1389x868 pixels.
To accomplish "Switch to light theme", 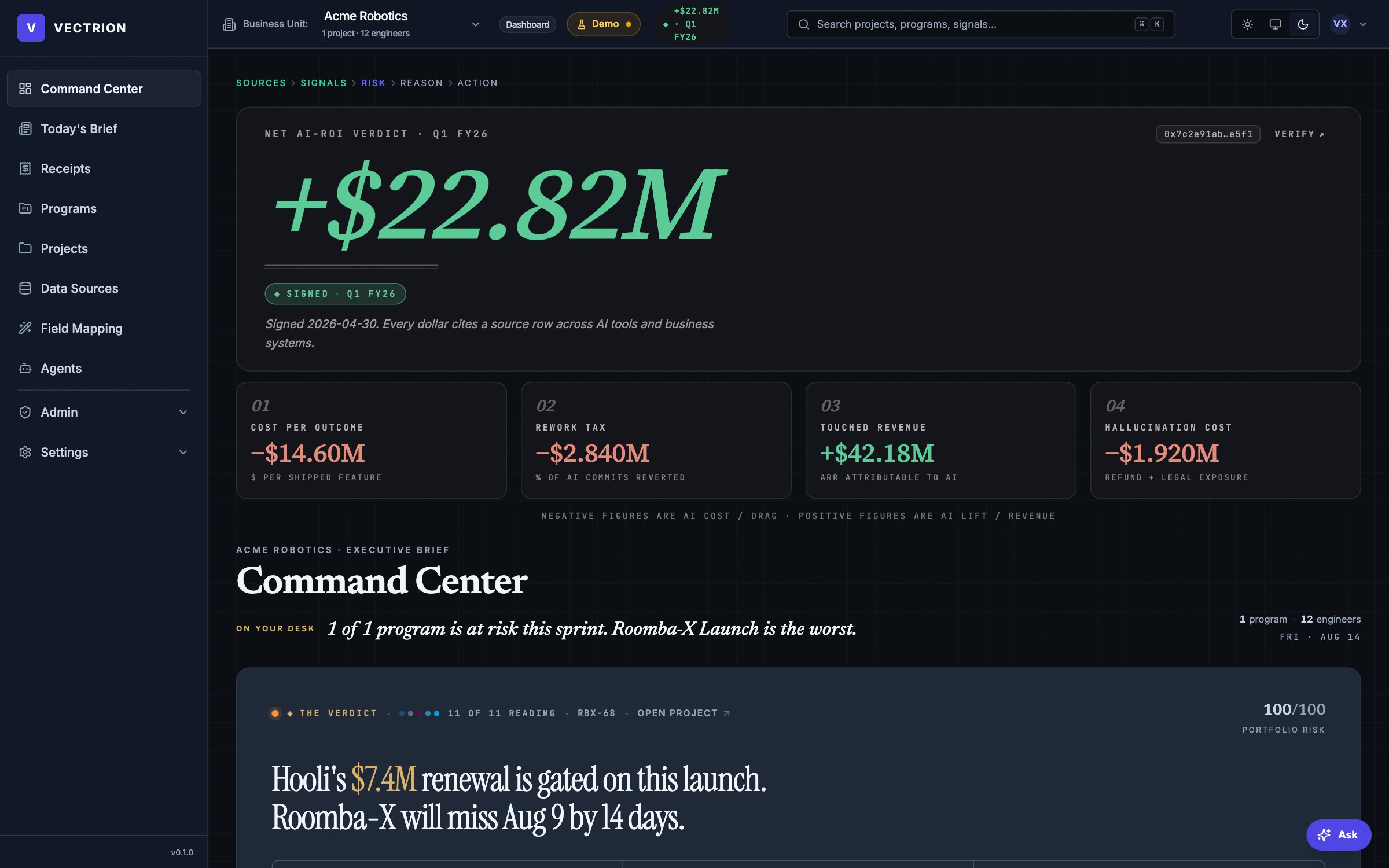I will pyautogui.click(x=1247, y=24).
